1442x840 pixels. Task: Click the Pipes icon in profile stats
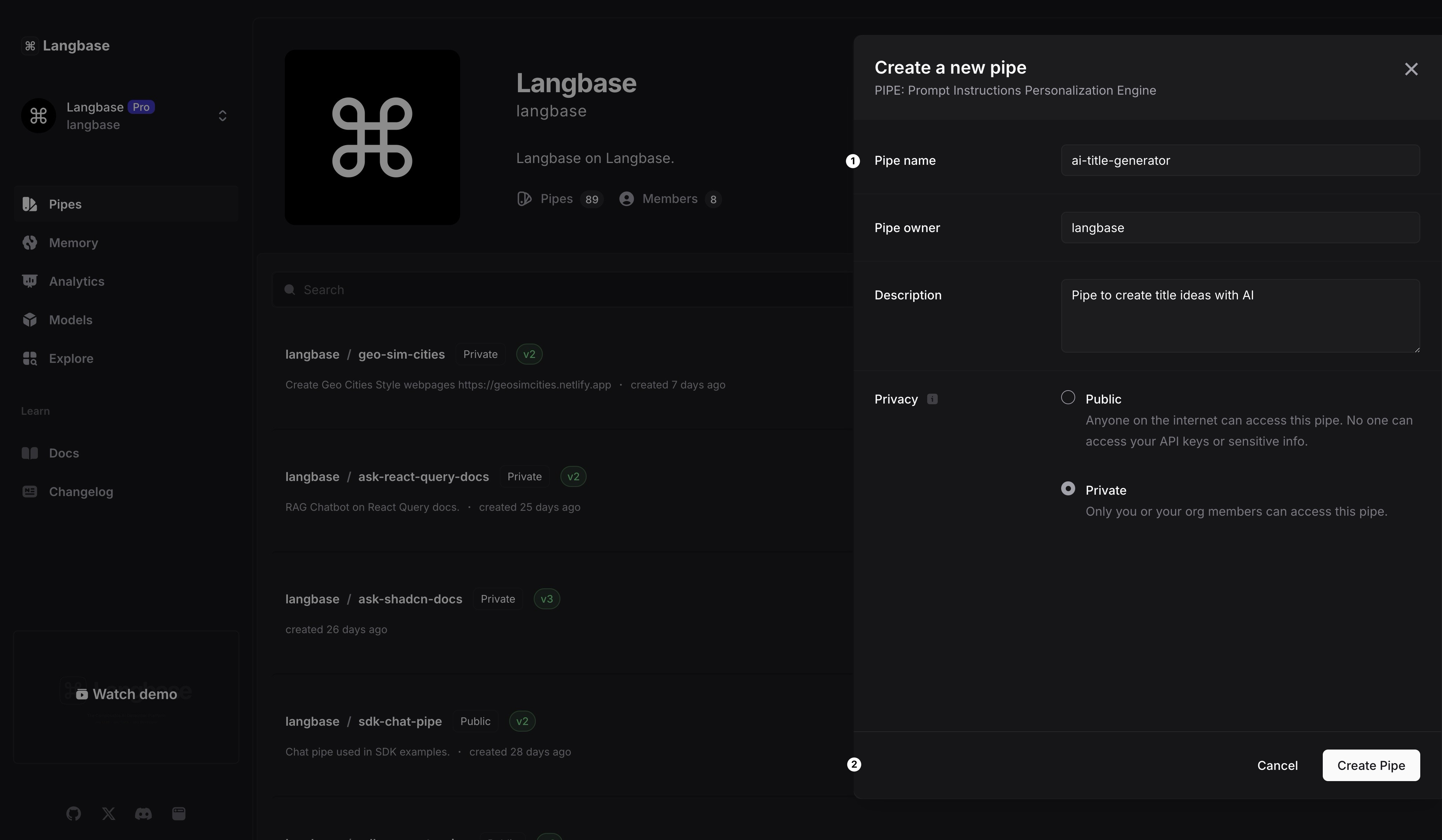[524, 198]
